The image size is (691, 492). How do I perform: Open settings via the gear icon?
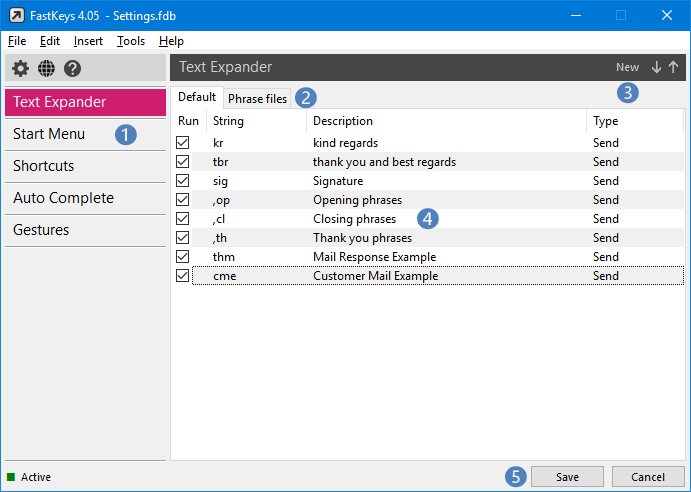(20, 68)
